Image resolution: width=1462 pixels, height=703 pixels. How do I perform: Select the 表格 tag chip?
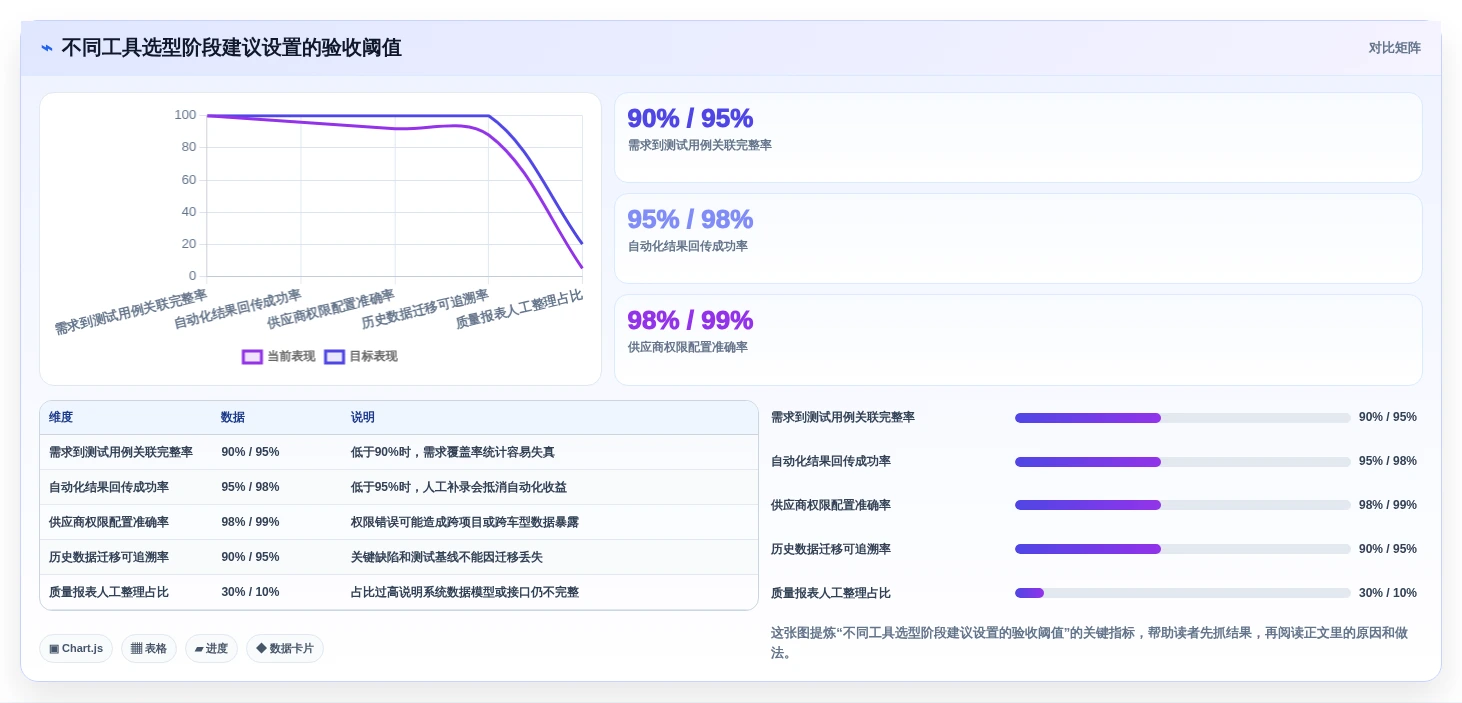click(149, 648)
